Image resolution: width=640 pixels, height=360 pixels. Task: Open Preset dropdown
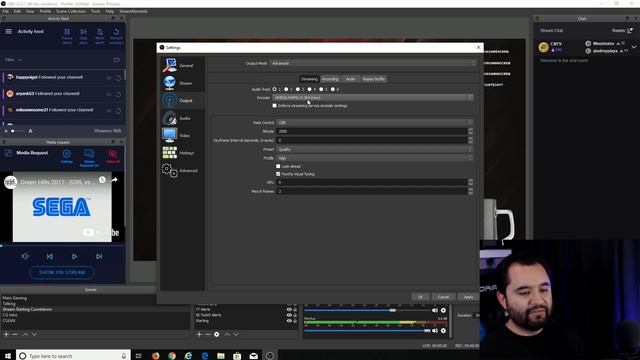click(374, 149)
